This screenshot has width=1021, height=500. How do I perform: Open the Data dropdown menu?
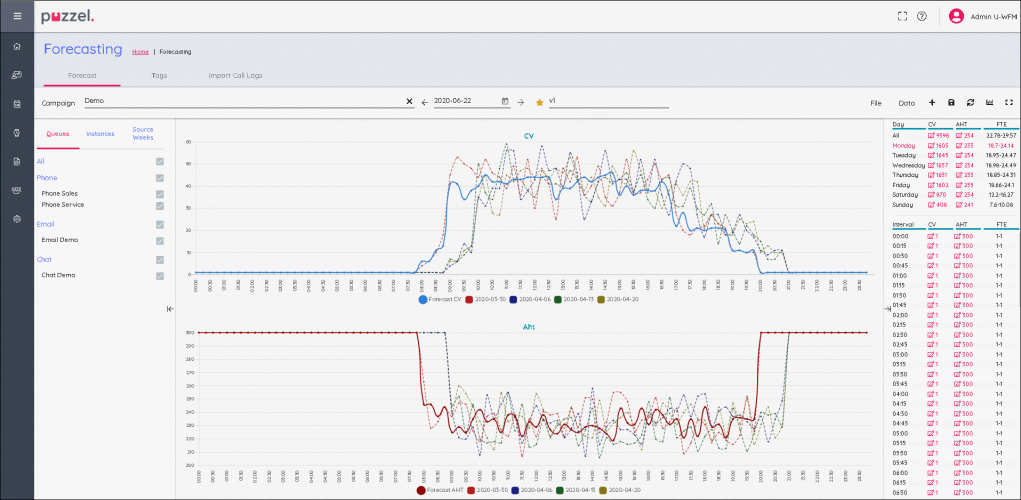pos(906,103)
